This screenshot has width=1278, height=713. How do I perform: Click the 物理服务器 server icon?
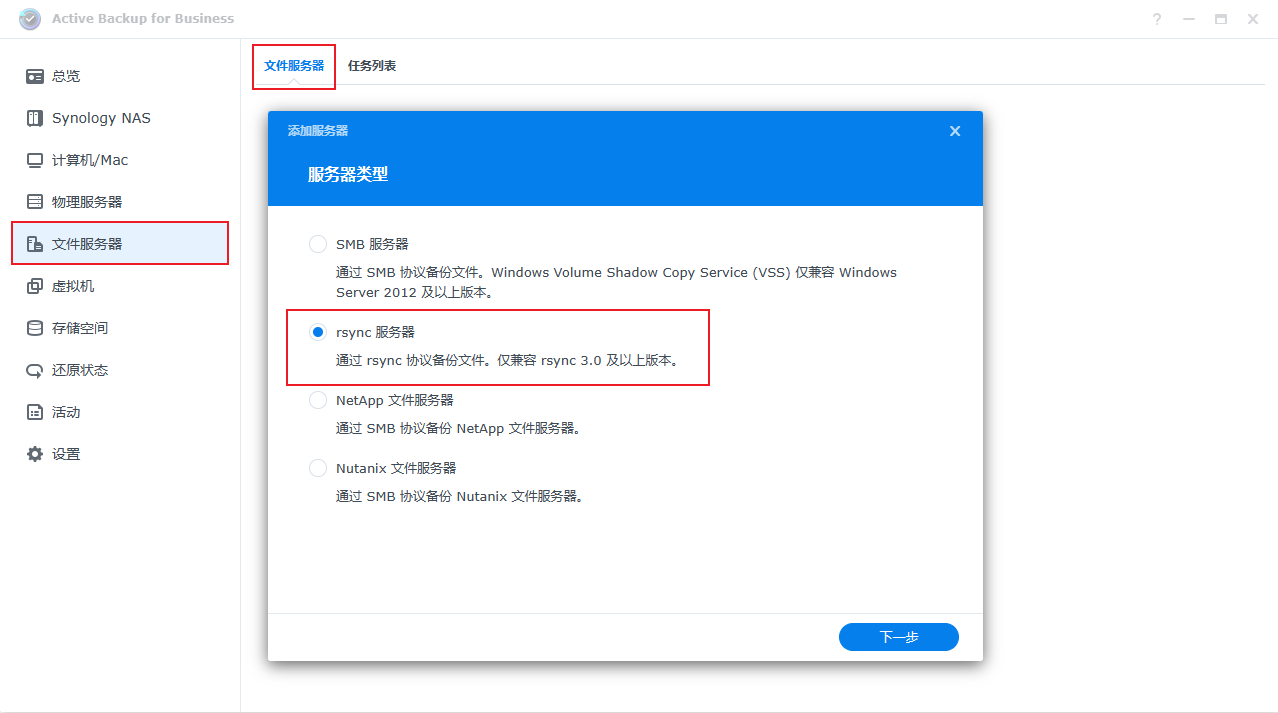(x=35, y=202)
